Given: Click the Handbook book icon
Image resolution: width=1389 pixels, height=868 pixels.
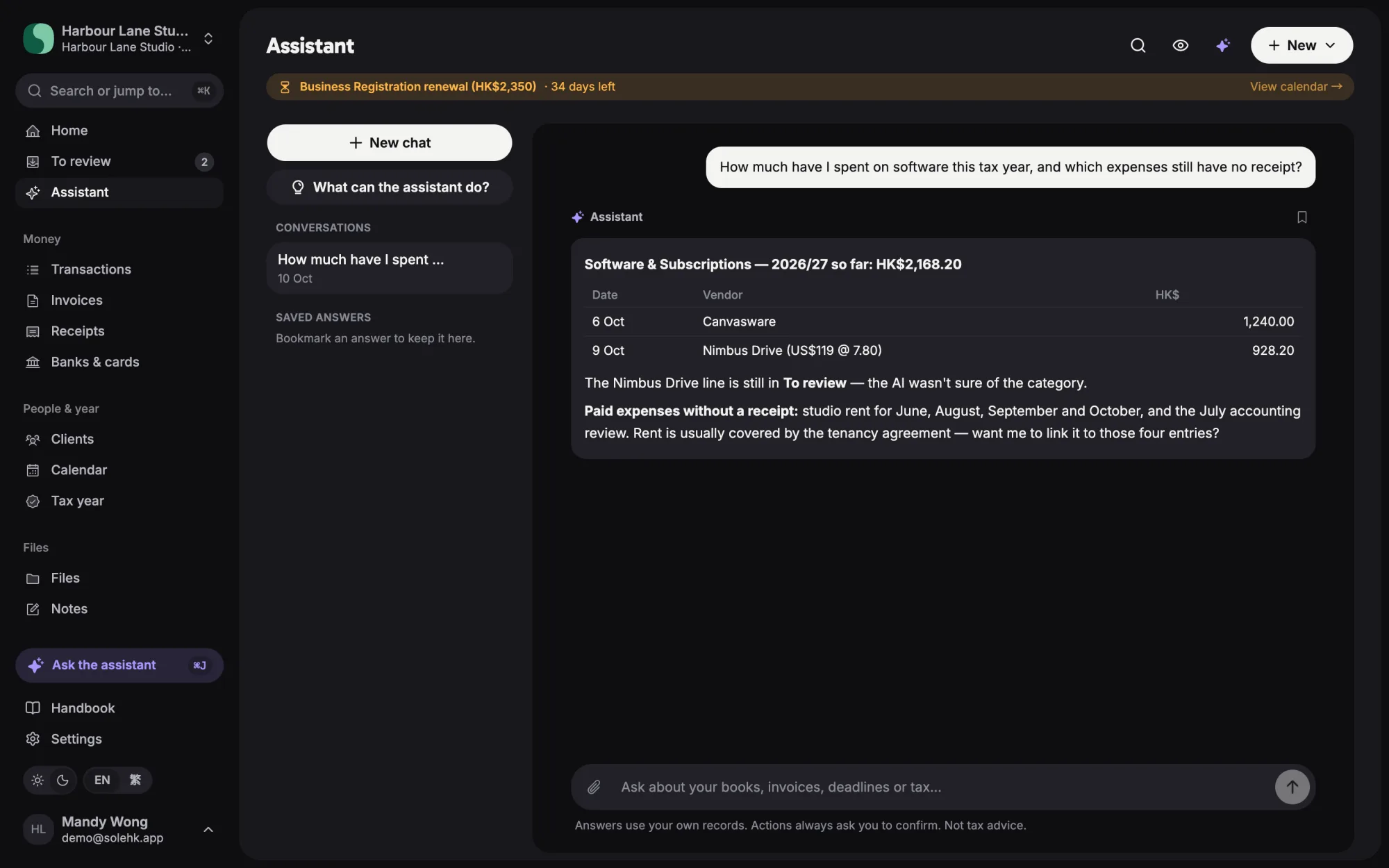Looking at the screenshot, I should coord(33,708).
